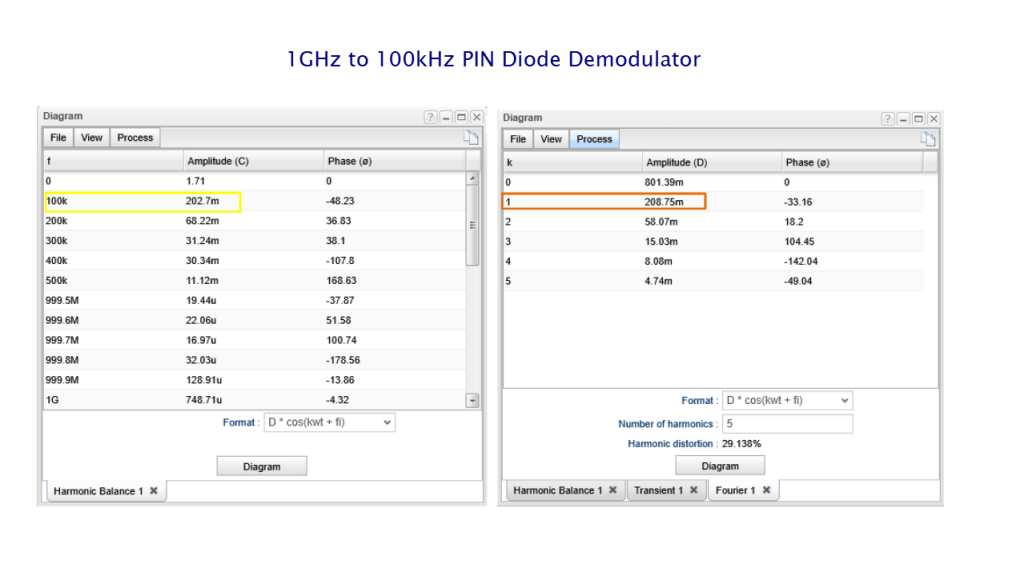The height and width of the screenshot is (572, 1024).
Task: Close the Fourier 1 tab via its X
Action: pos(766,490)
